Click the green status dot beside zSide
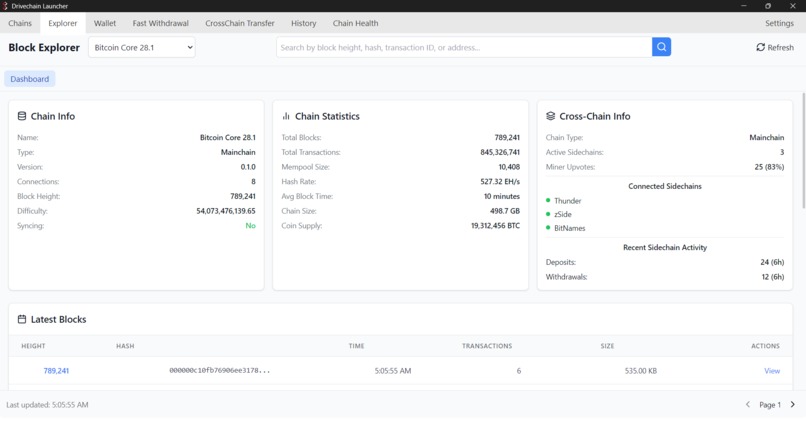Viewport: 806px width, 428px height. (548, 214)
